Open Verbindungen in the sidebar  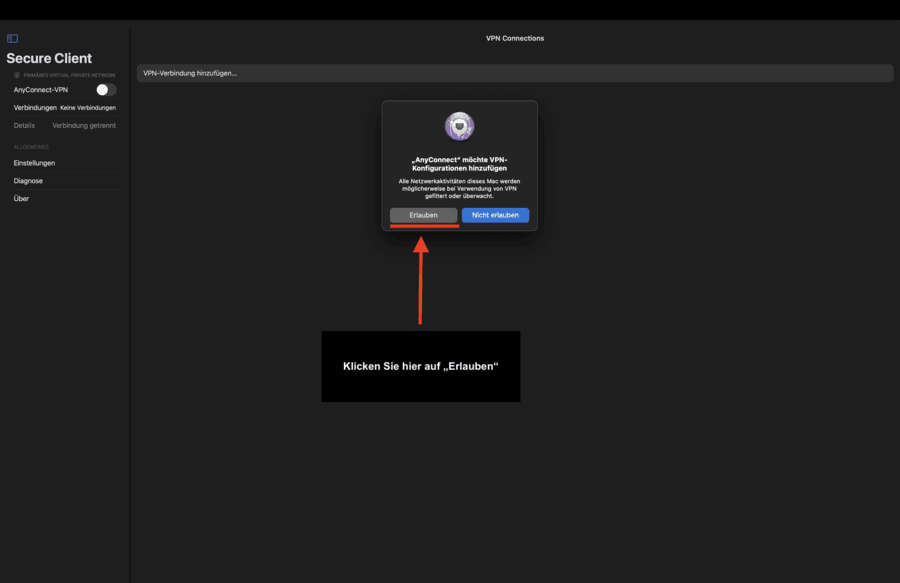click(65, 108)
